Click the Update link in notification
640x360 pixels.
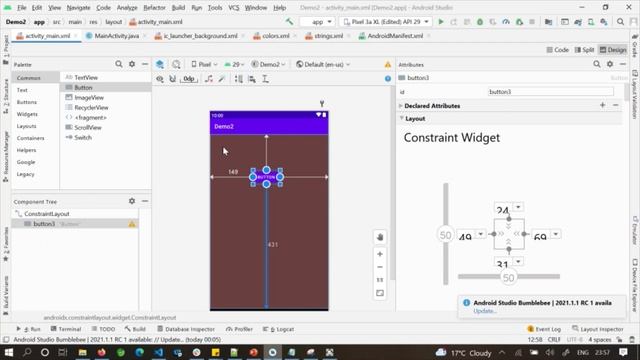point(484,311)
